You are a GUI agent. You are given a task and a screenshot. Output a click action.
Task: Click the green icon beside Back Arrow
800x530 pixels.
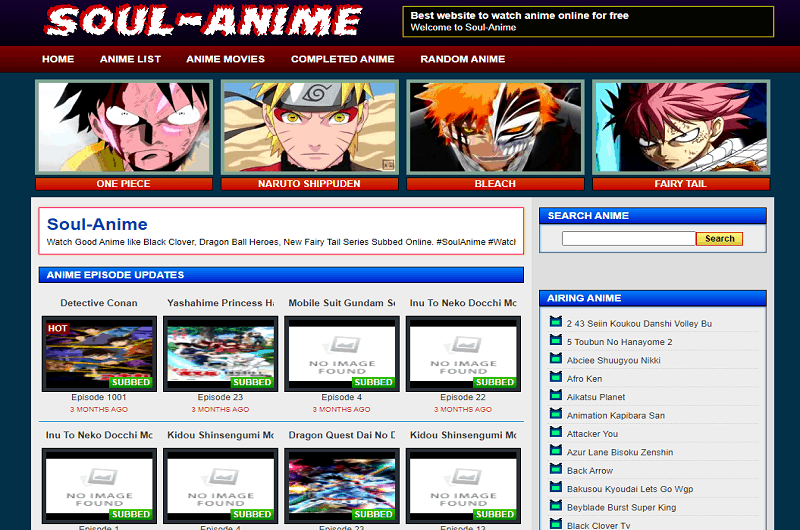(x=556, y=470)
